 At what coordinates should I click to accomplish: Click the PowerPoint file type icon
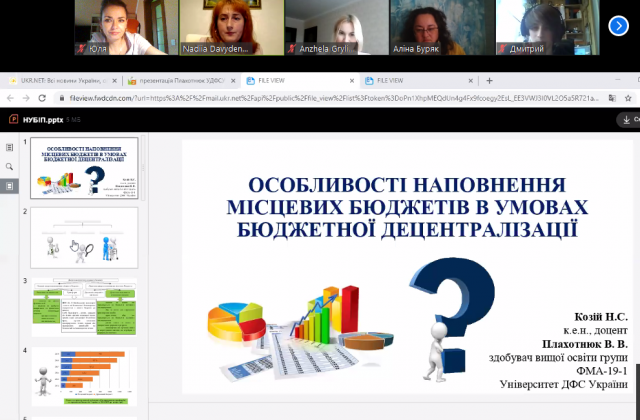point(13,119)
